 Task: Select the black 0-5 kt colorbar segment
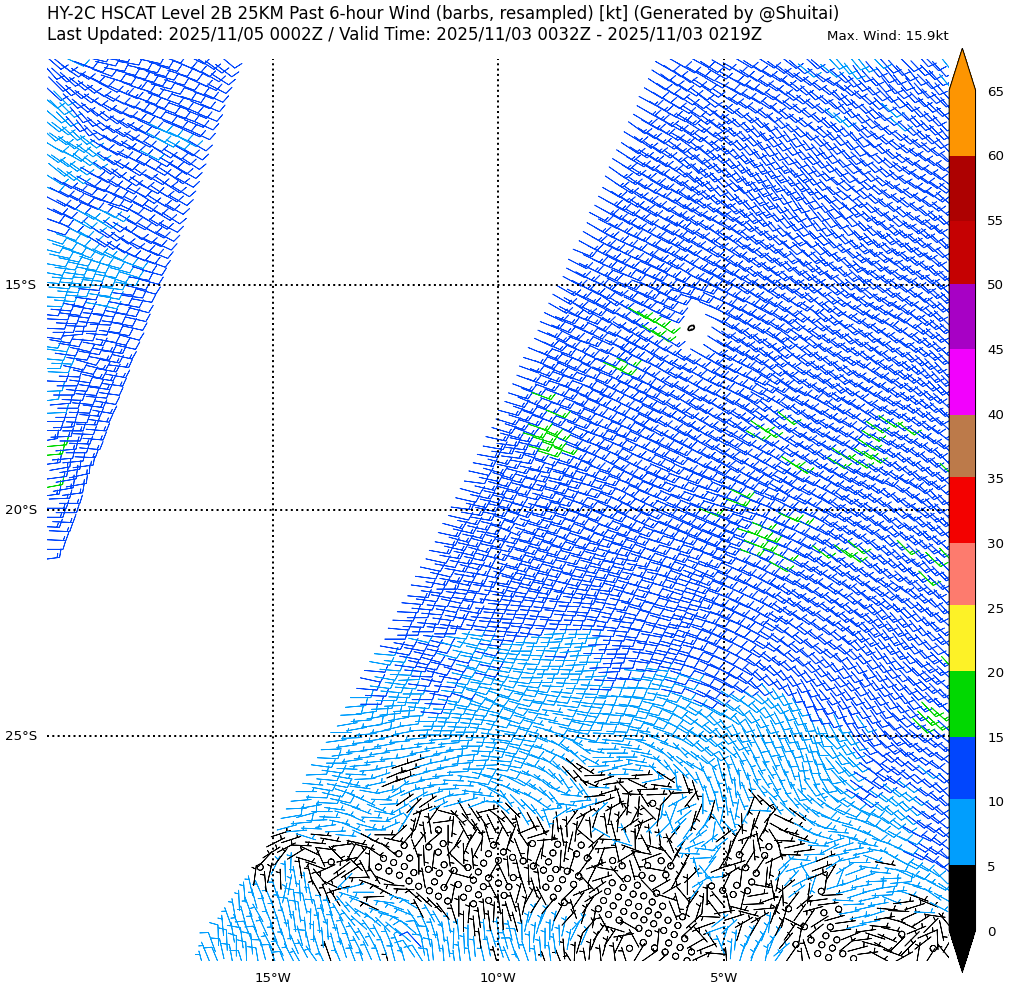(961, 898)
